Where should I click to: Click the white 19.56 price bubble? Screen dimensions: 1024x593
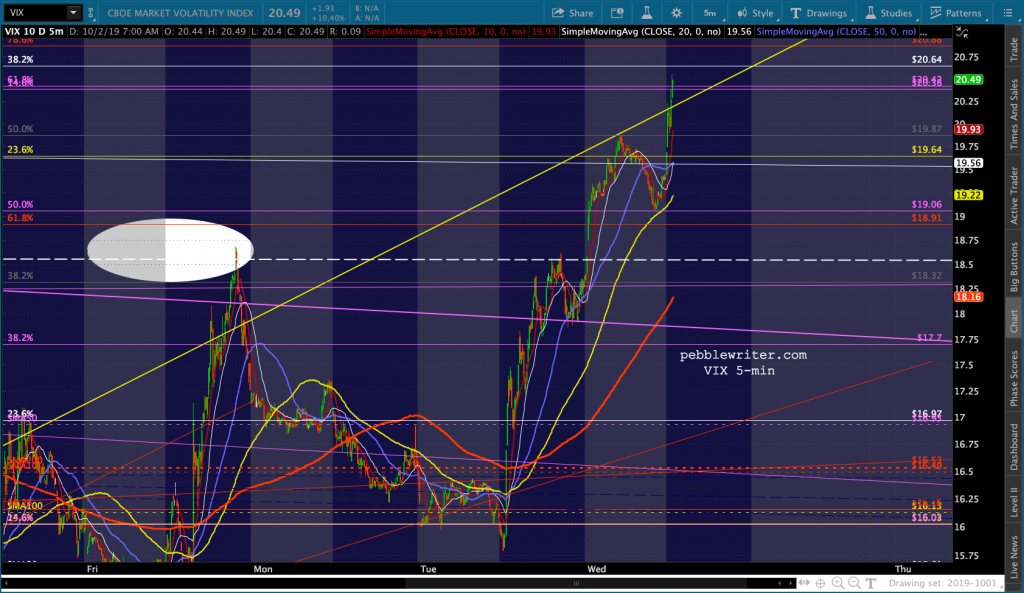click(x=968, y=163)
